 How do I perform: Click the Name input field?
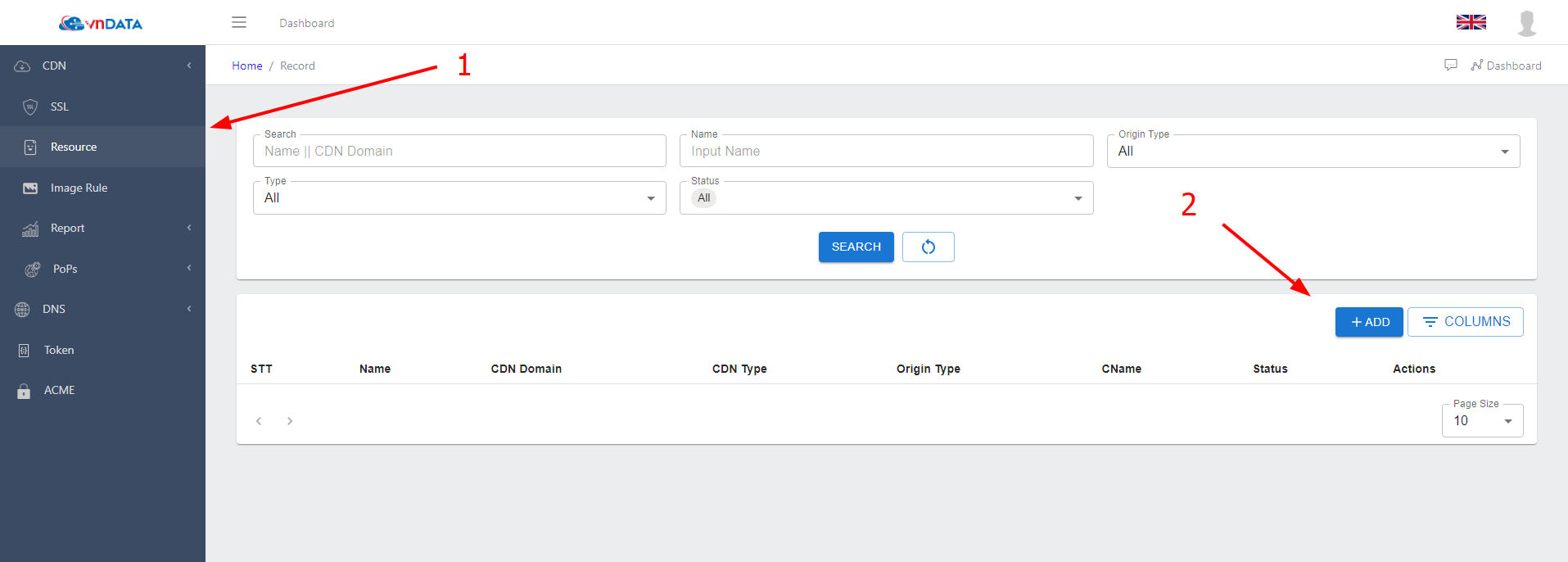click(886, 152)
